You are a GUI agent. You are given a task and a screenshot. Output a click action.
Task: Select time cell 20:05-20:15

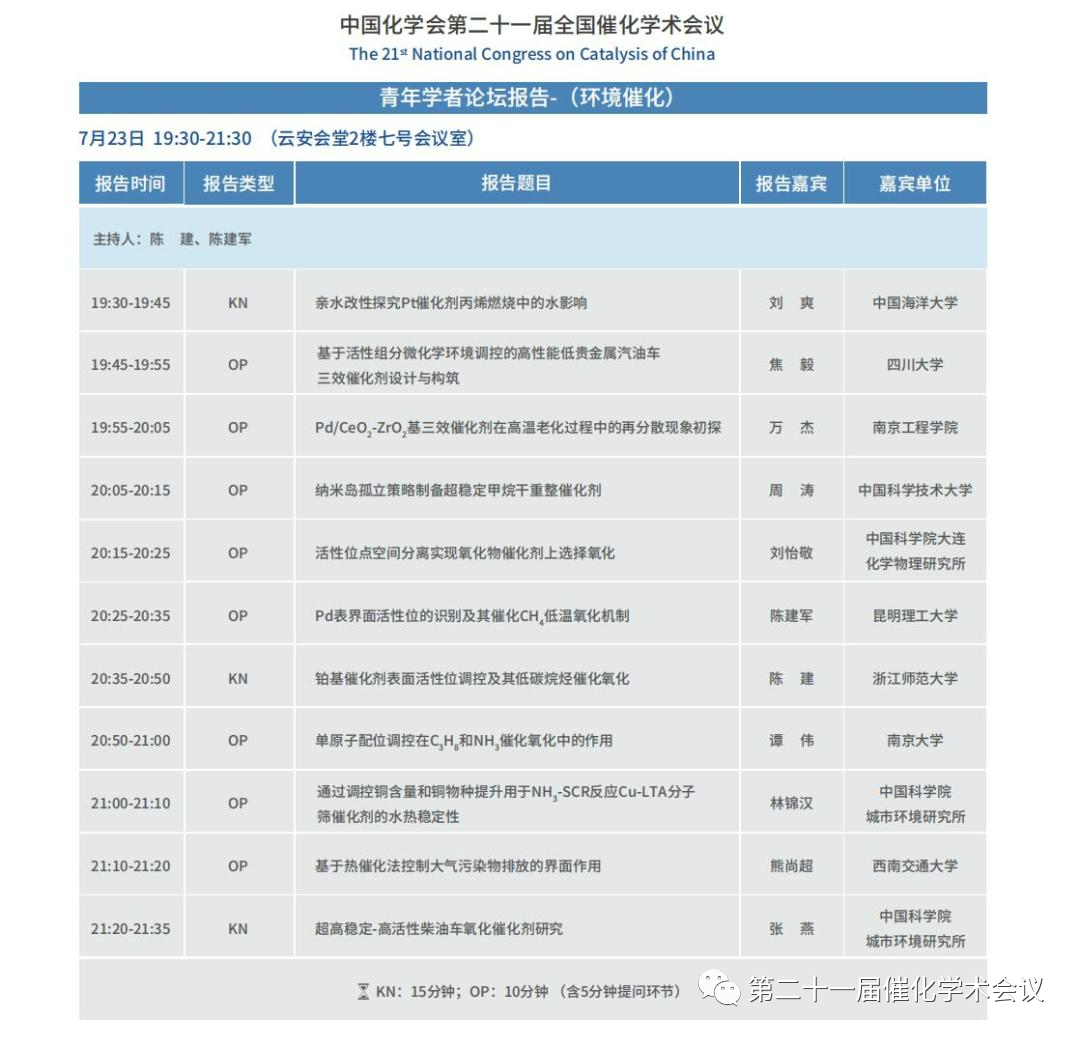coord(130,490)
